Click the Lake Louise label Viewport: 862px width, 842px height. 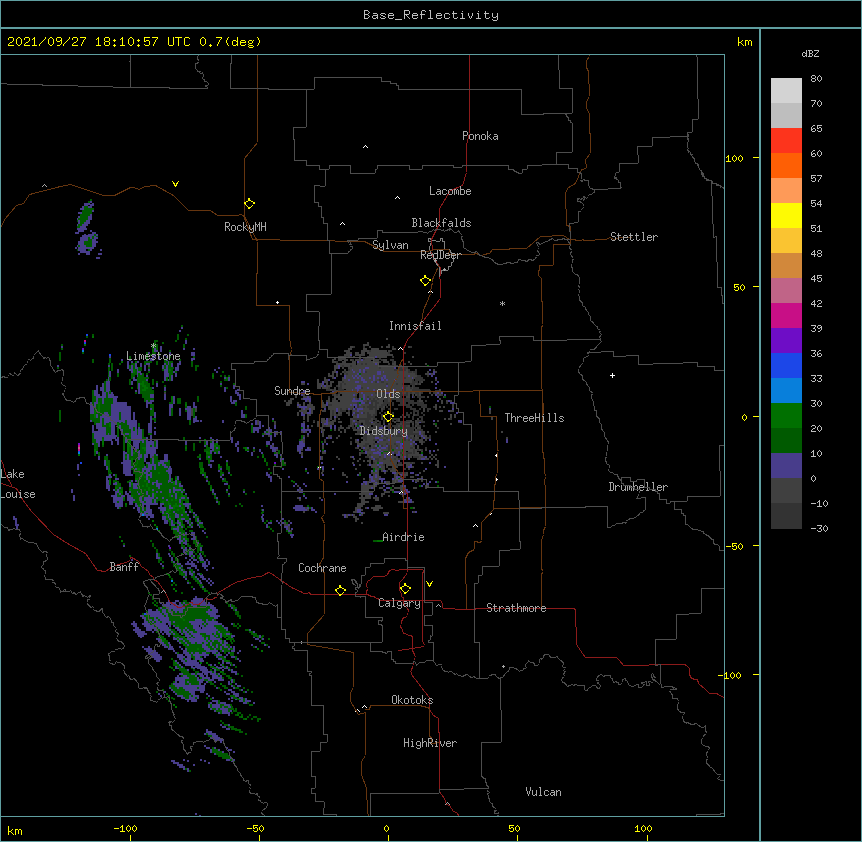click(x=18, y=484)
